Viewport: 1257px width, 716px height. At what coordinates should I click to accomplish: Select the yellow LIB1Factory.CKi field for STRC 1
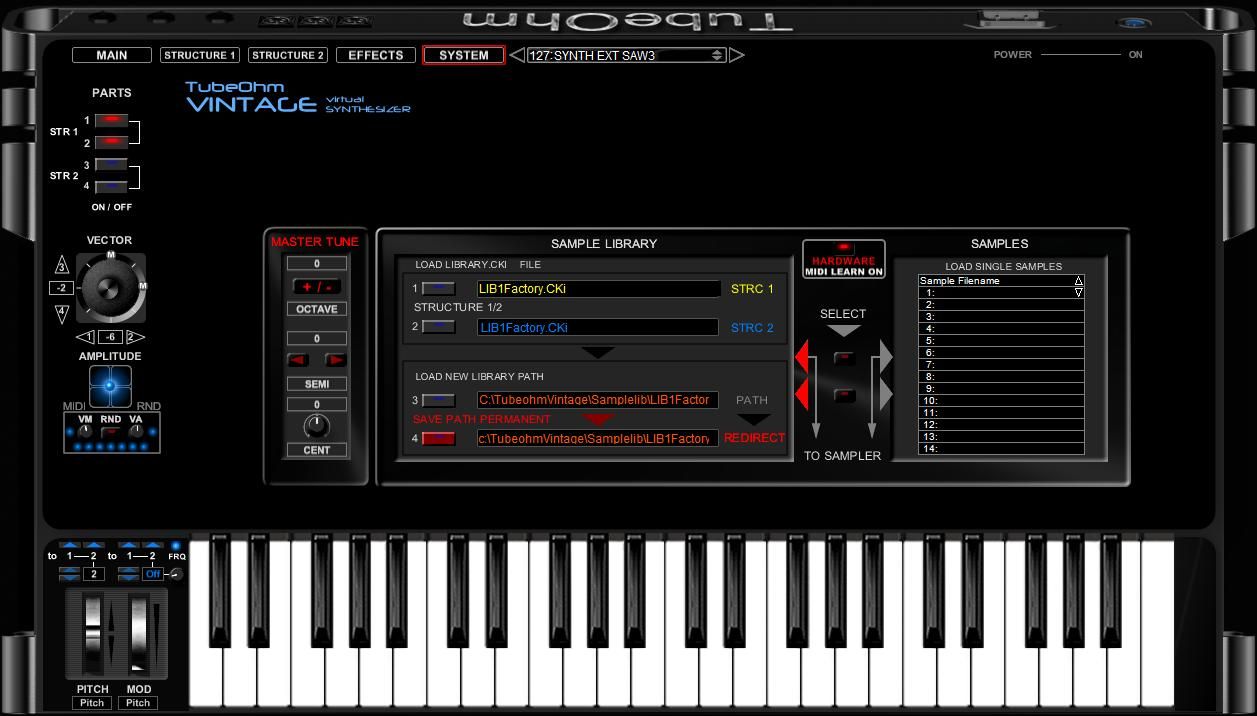[x=598, y=289]
